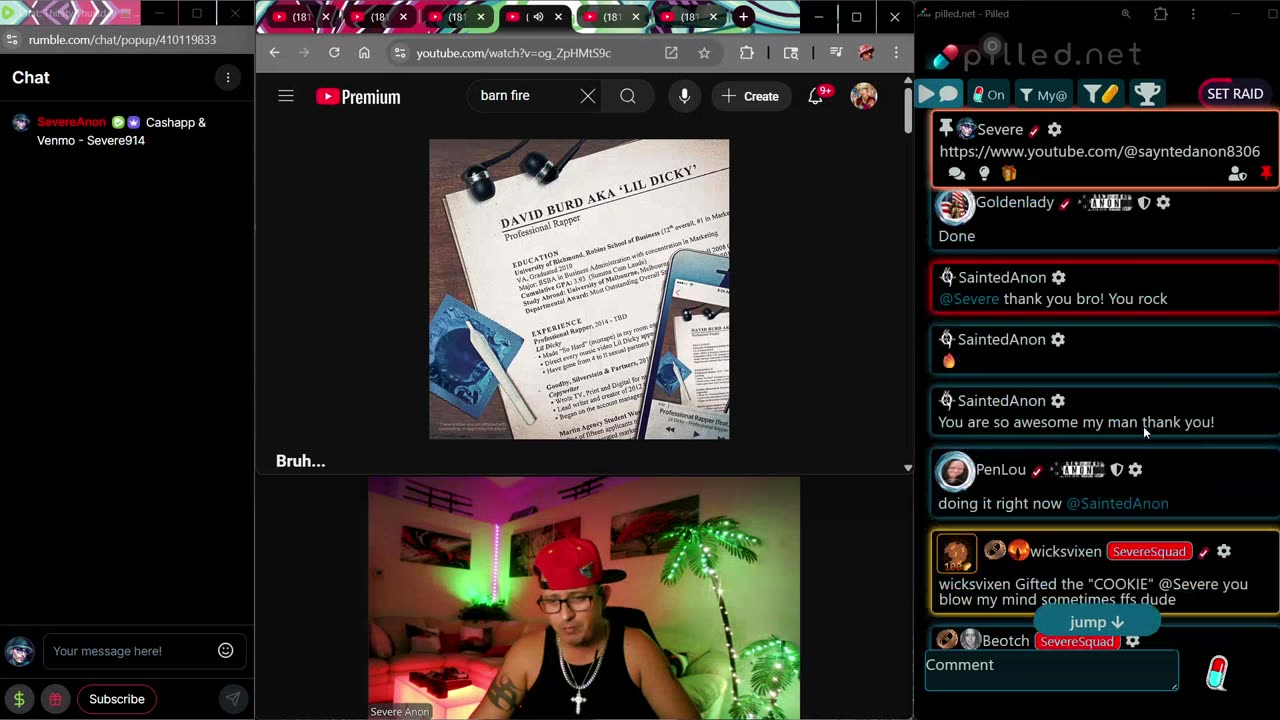Mute the playing YouTube tab speaker
Viewport: 1280px width, 720px height.
[x=538, y=17]
